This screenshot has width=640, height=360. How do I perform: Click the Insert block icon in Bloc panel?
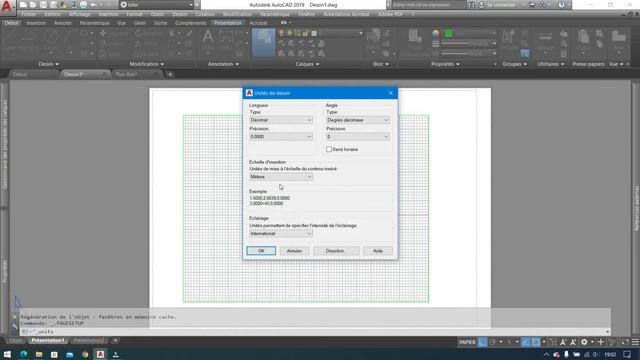(373, 36)
